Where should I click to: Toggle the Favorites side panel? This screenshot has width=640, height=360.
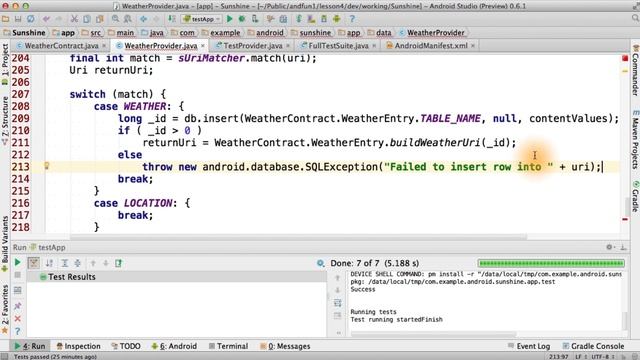pyautogui.click(x=5, y=309)
